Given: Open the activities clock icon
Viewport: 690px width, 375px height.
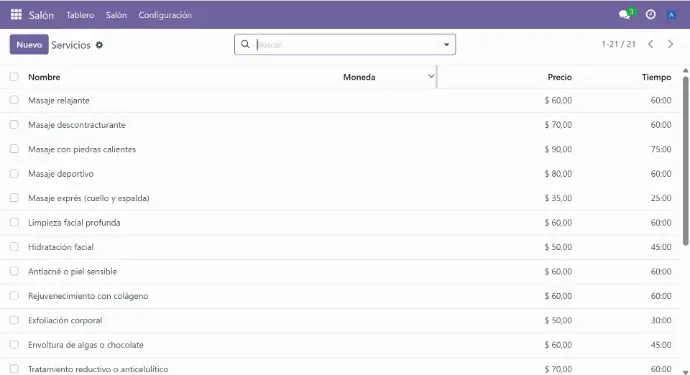Looking at the screenshot, I should [650, 15].
